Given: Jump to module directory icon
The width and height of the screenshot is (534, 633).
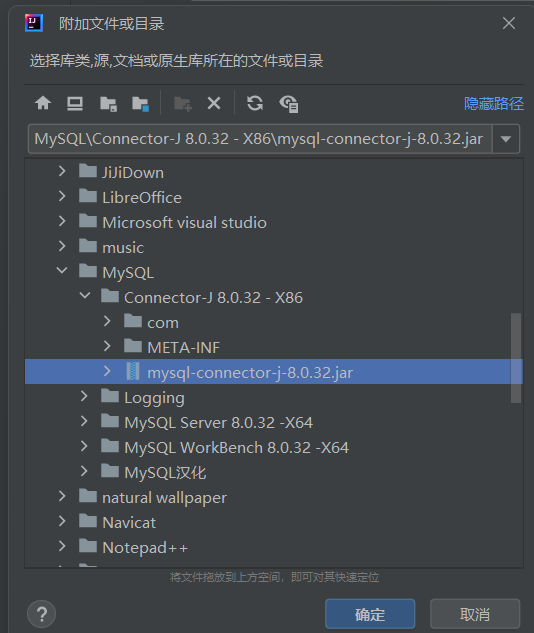Looking at the screenshot, I should coord(140,104).
